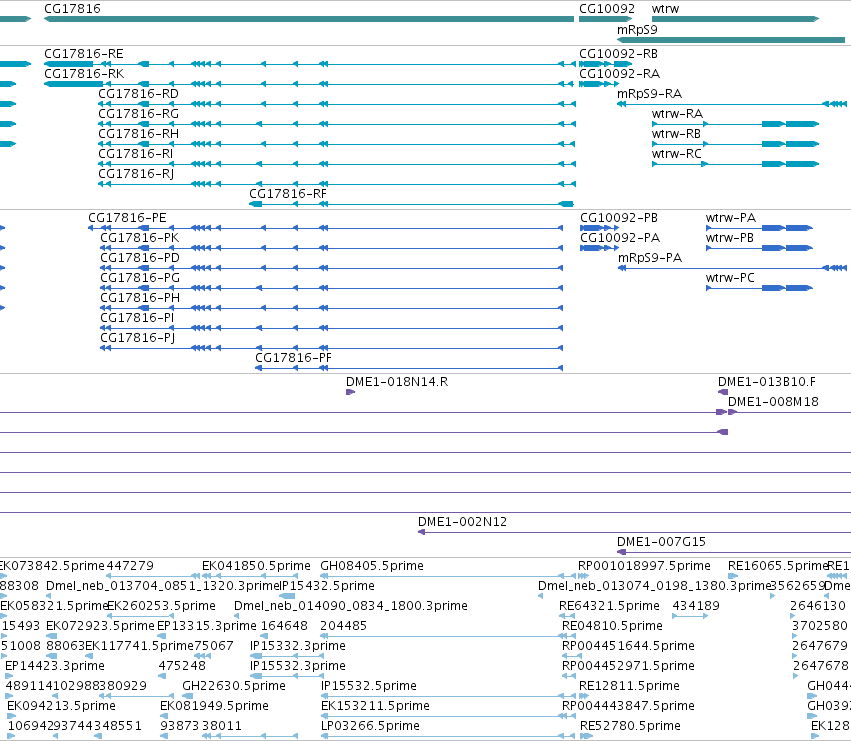Click protein wtrw-PA
The image size is (851, 741).
click(x=731, y=218)
